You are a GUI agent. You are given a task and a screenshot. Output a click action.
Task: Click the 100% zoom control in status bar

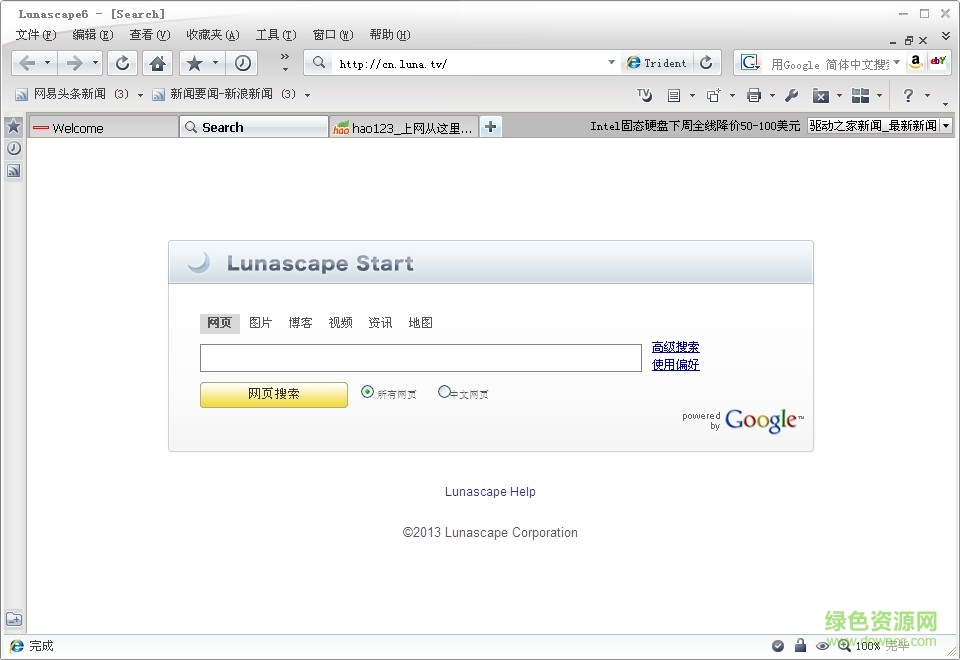(x=866, y=645)
